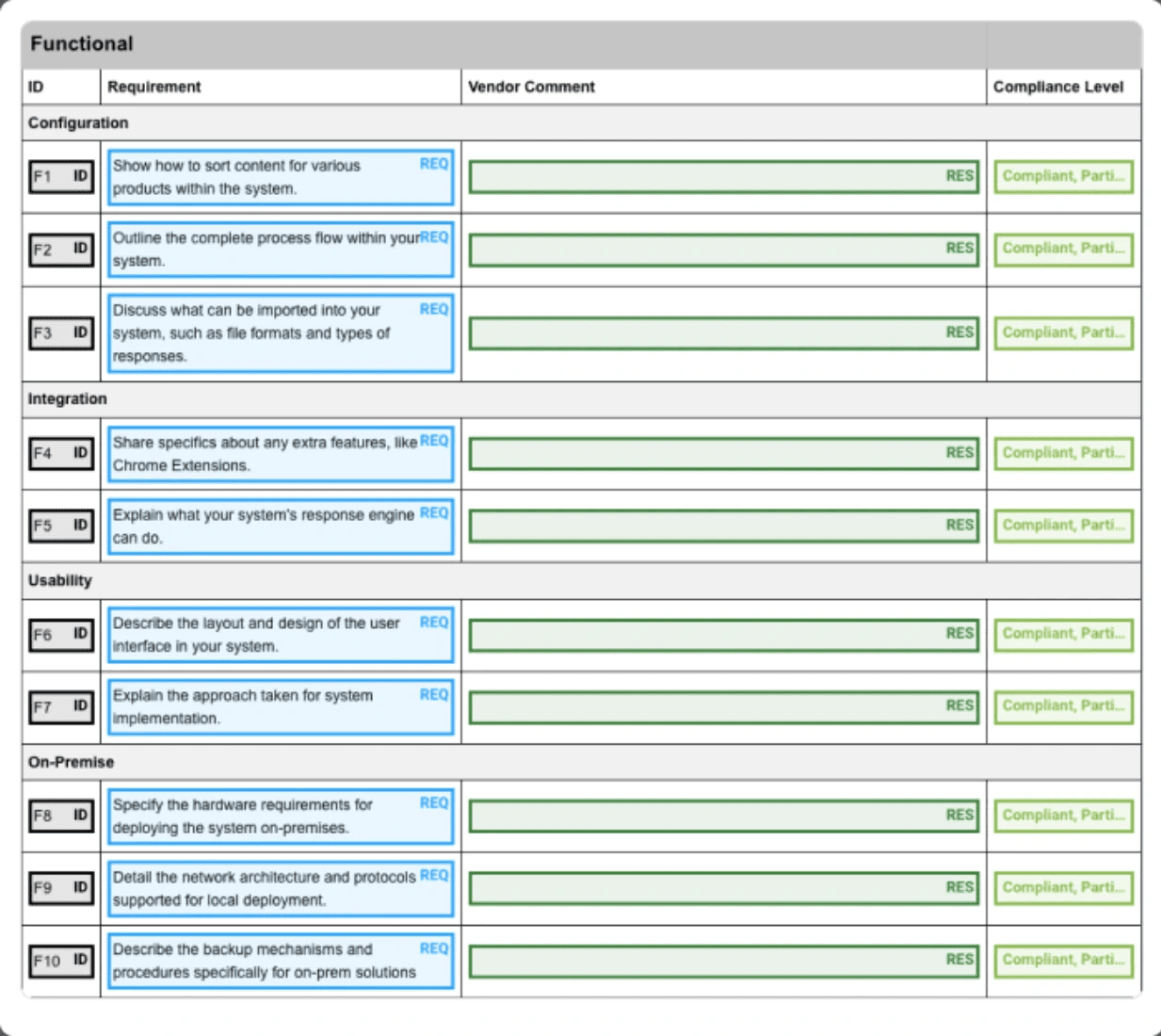Click the vendor comment field for F9

(x=723, y=886)
